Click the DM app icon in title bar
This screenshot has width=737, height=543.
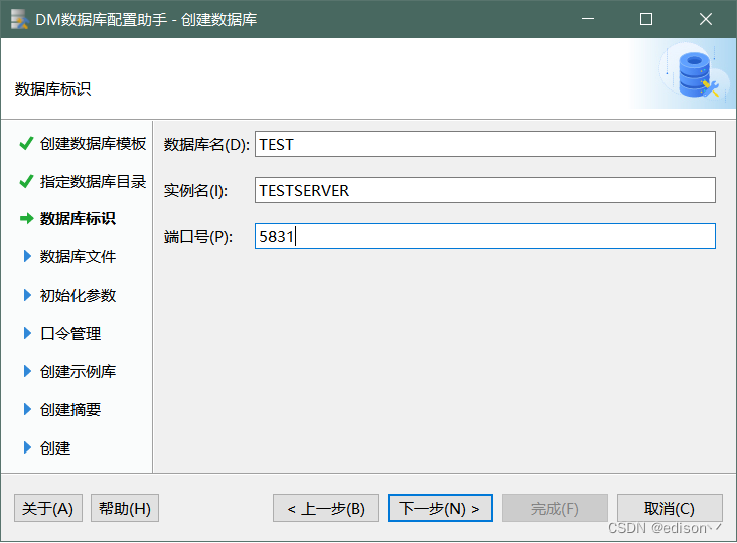pyautogui.click(x=19, y=19)
